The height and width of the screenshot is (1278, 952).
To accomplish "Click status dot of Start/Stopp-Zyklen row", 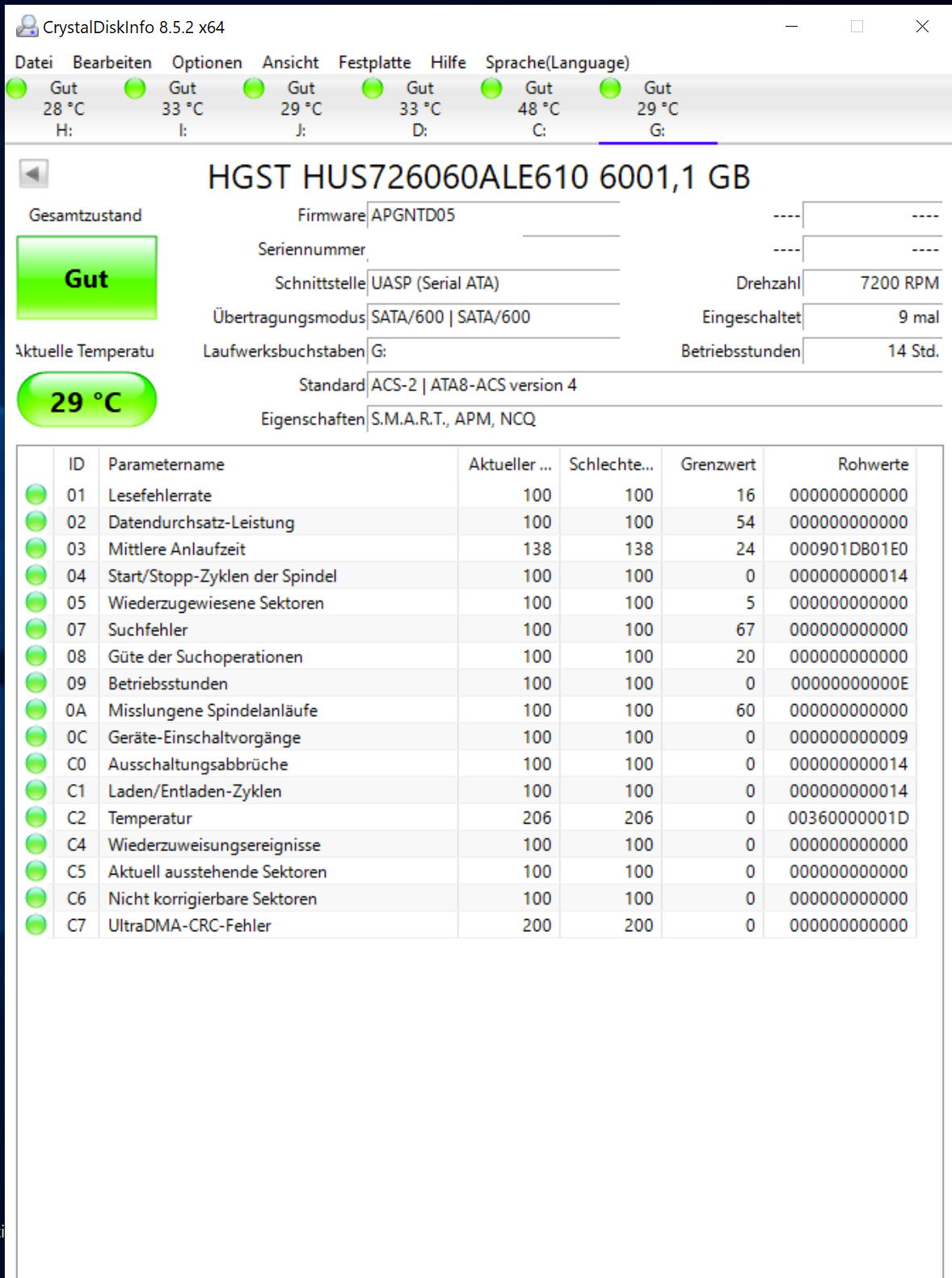I will [x=36, y=575].
